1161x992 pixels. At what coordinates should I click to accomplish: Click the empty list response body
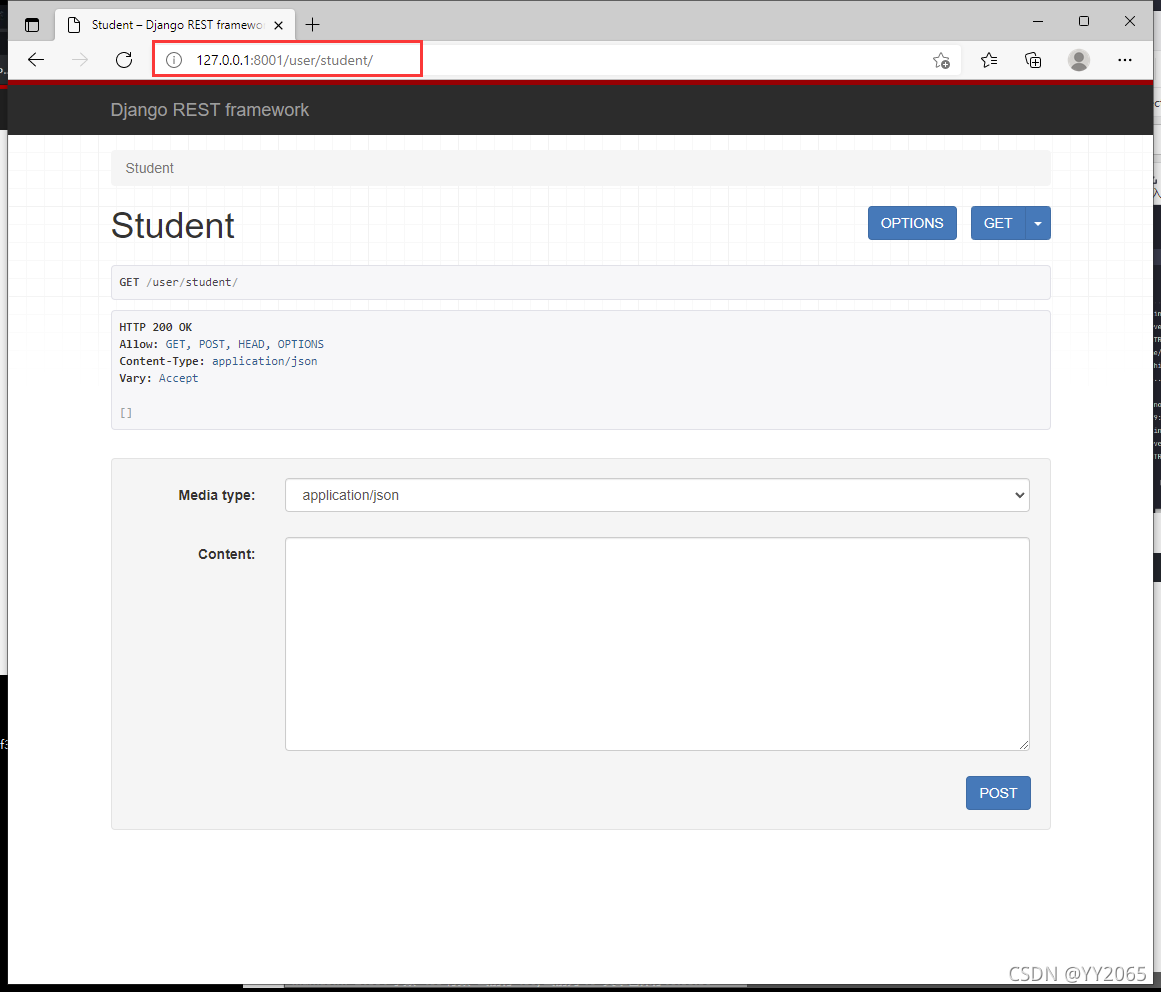coord(126,413)
